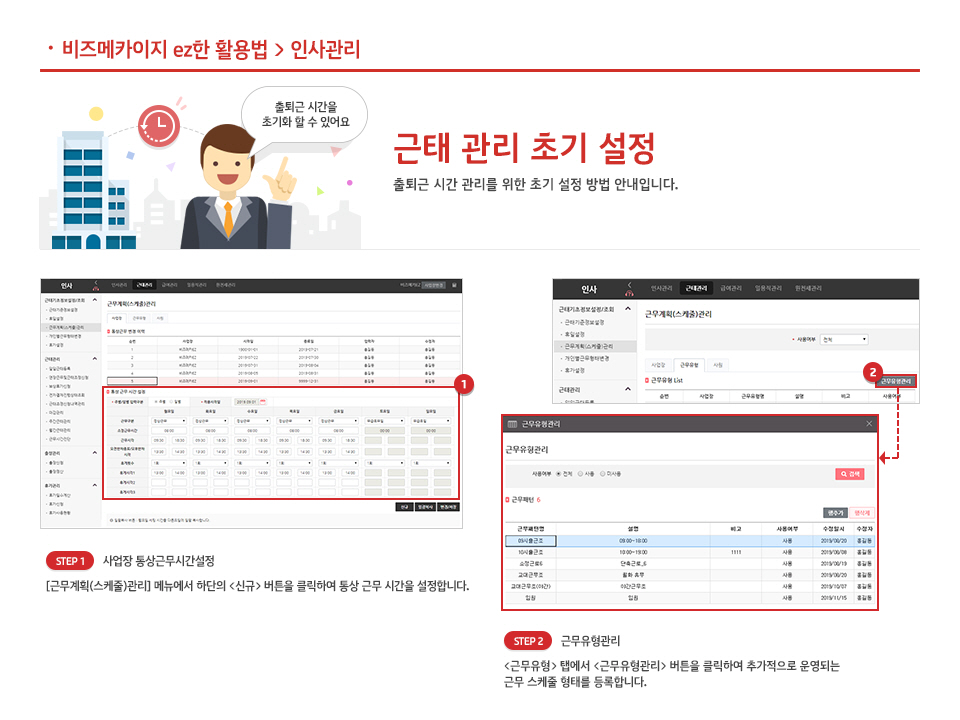Switch to the 사원 tab in Step 2 window
Screen dimensions: 960x720
[718, 365]
